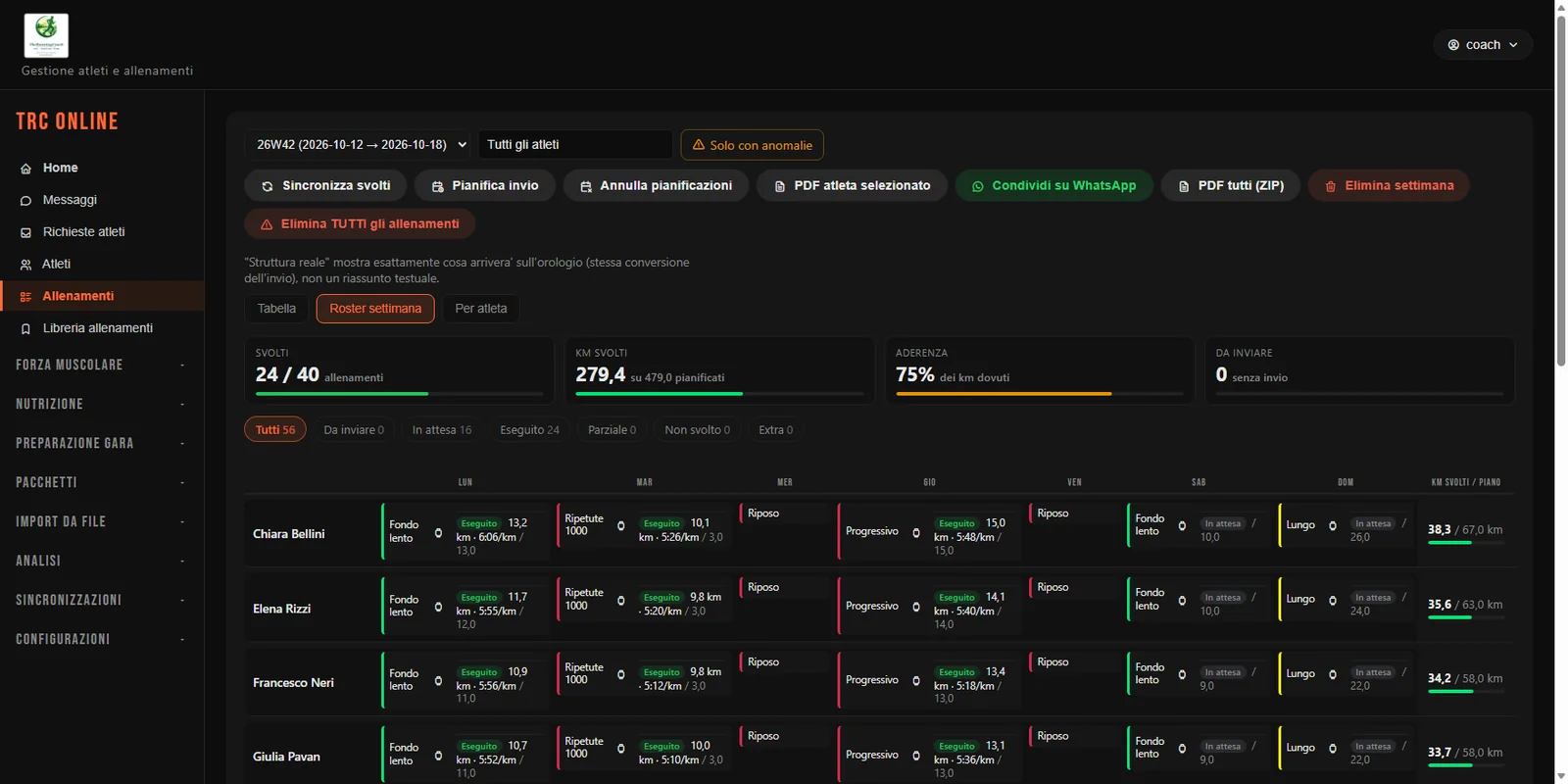Open Allenamenti in the sidebar
The height and width of the screenshot is (784, 1568).
pyautogui.click(x=102, y=296)
